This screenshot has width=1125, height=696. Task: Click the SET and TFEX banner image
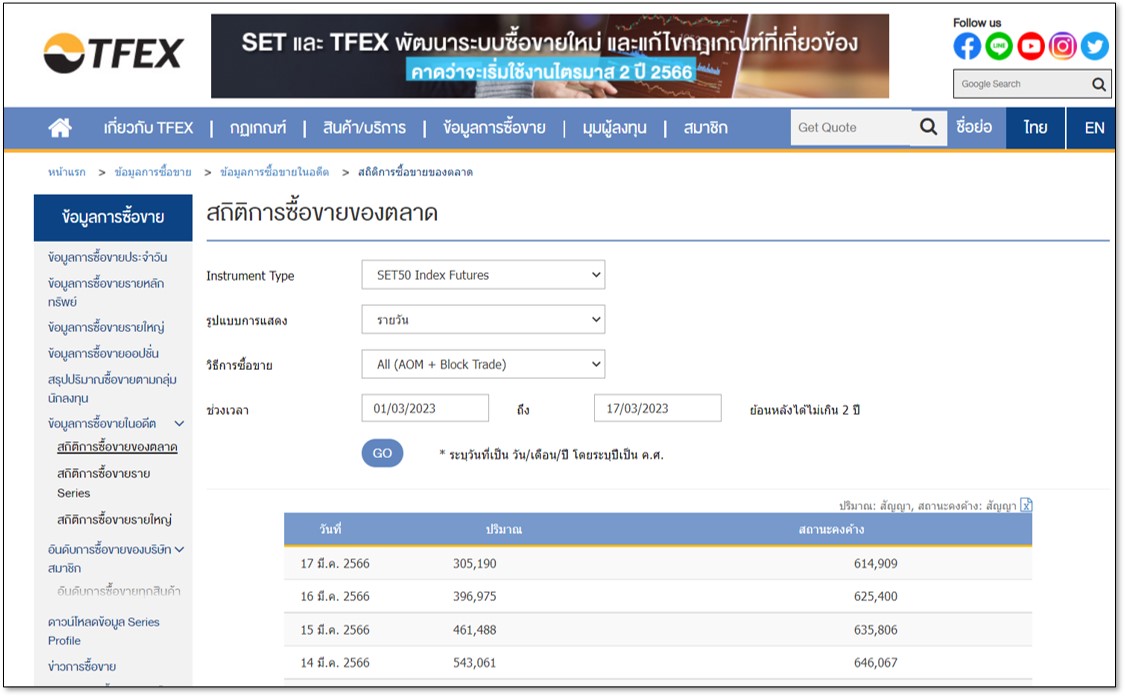click(x=550, y=56)
